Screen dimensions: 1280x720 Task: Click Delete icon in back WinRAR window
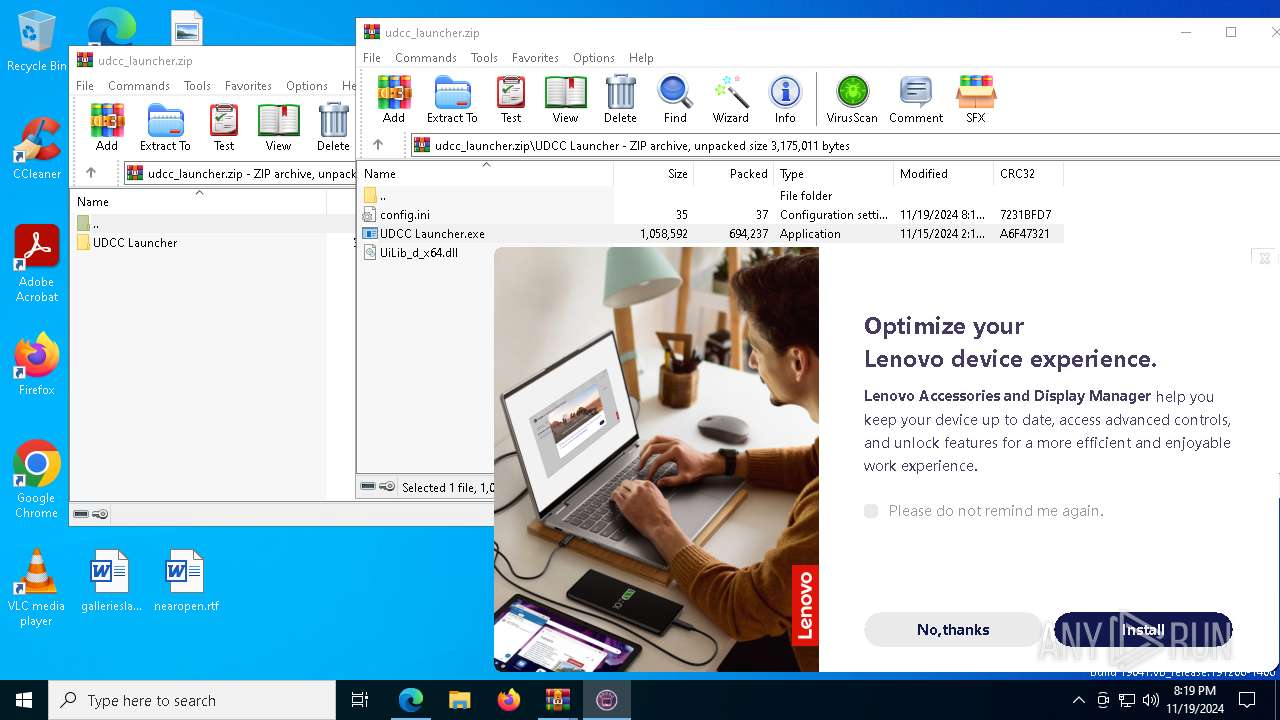333,127
